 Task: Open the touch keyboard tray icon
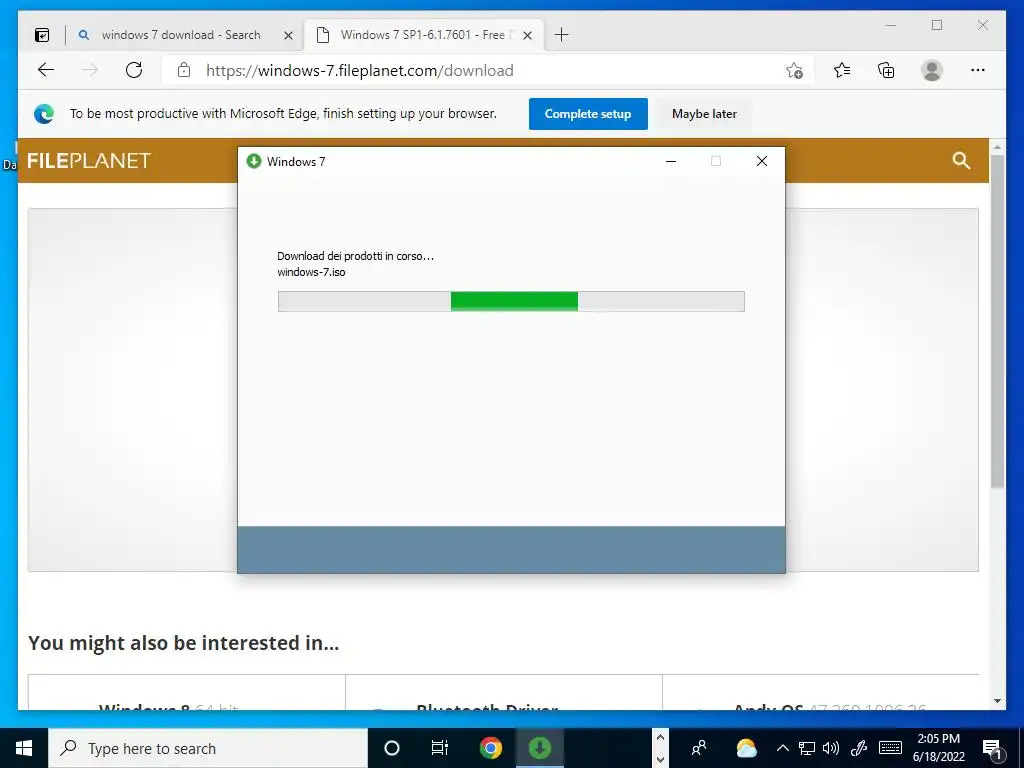(x=890, y=748)
